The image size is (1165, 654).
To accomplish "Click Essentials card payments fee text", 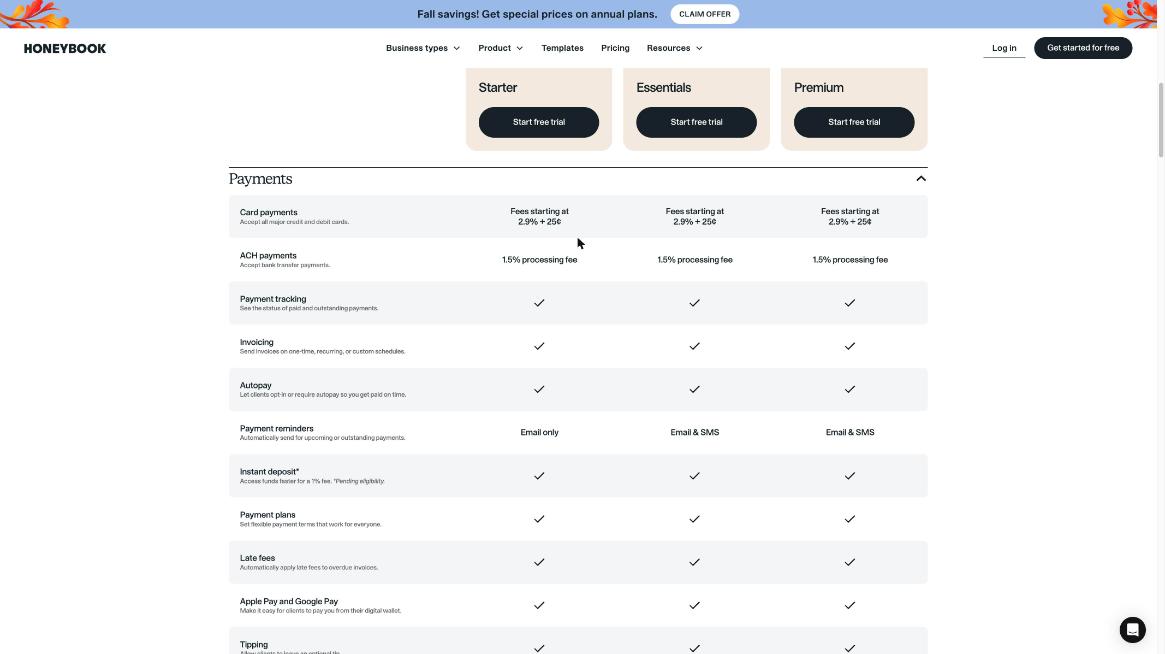I will [695, 216].
